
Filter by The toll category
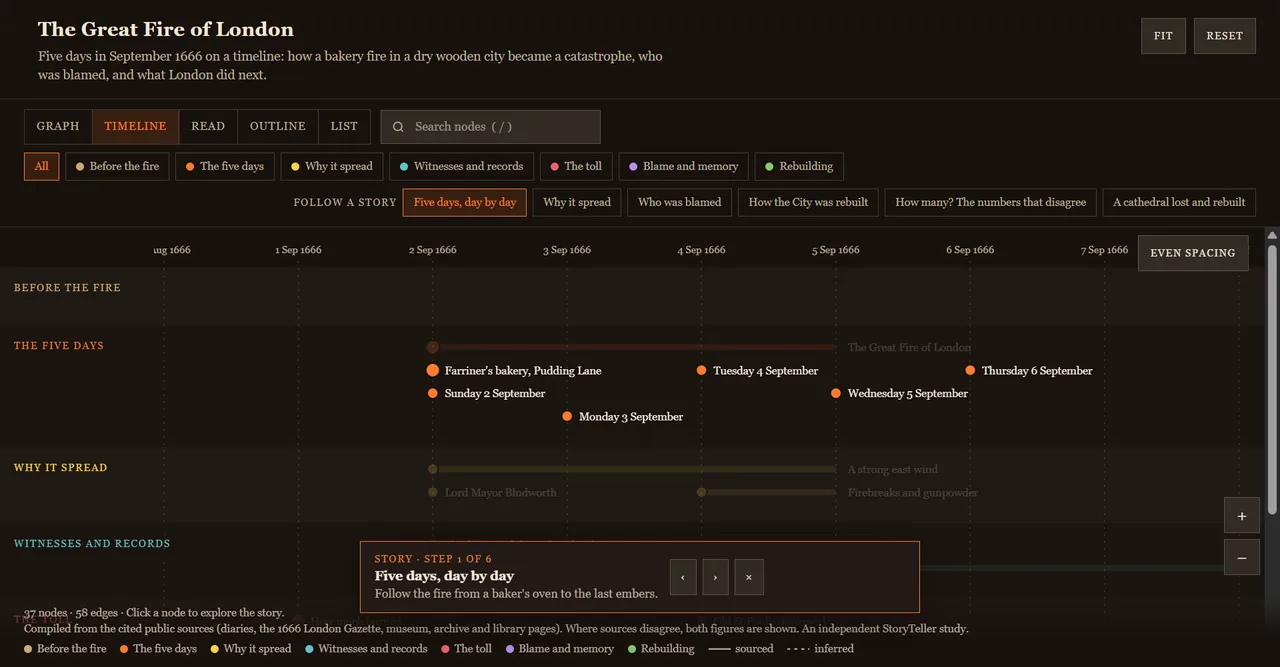(x=576, y=167)
